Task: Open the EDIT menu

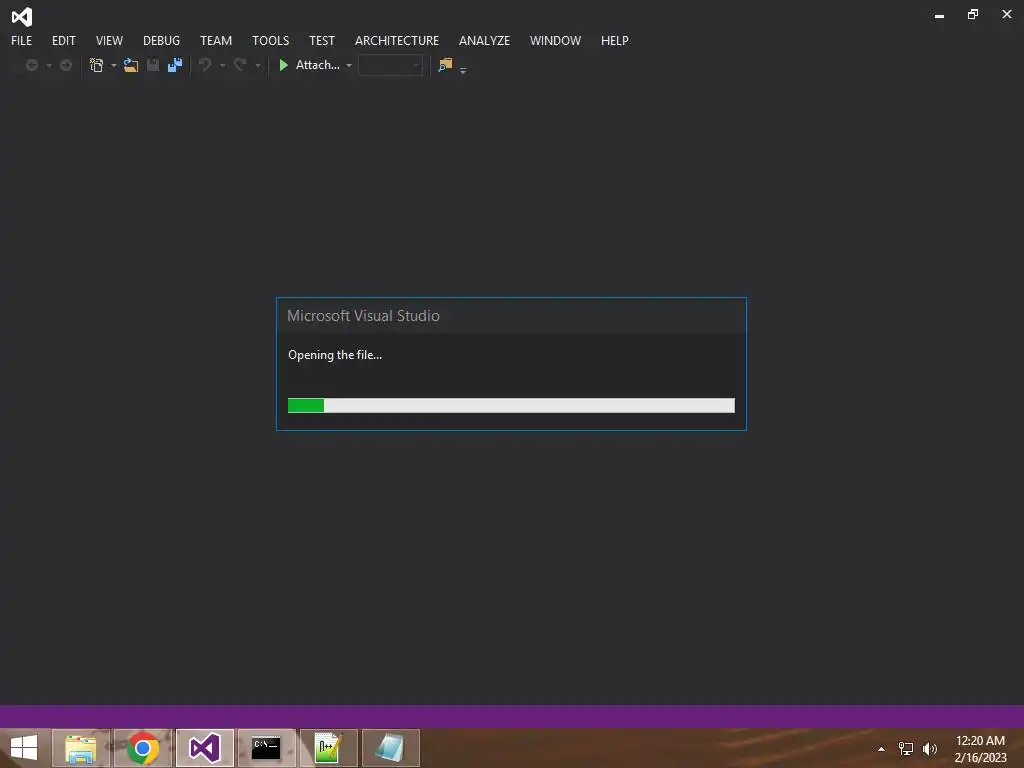Action: (63, 40)
